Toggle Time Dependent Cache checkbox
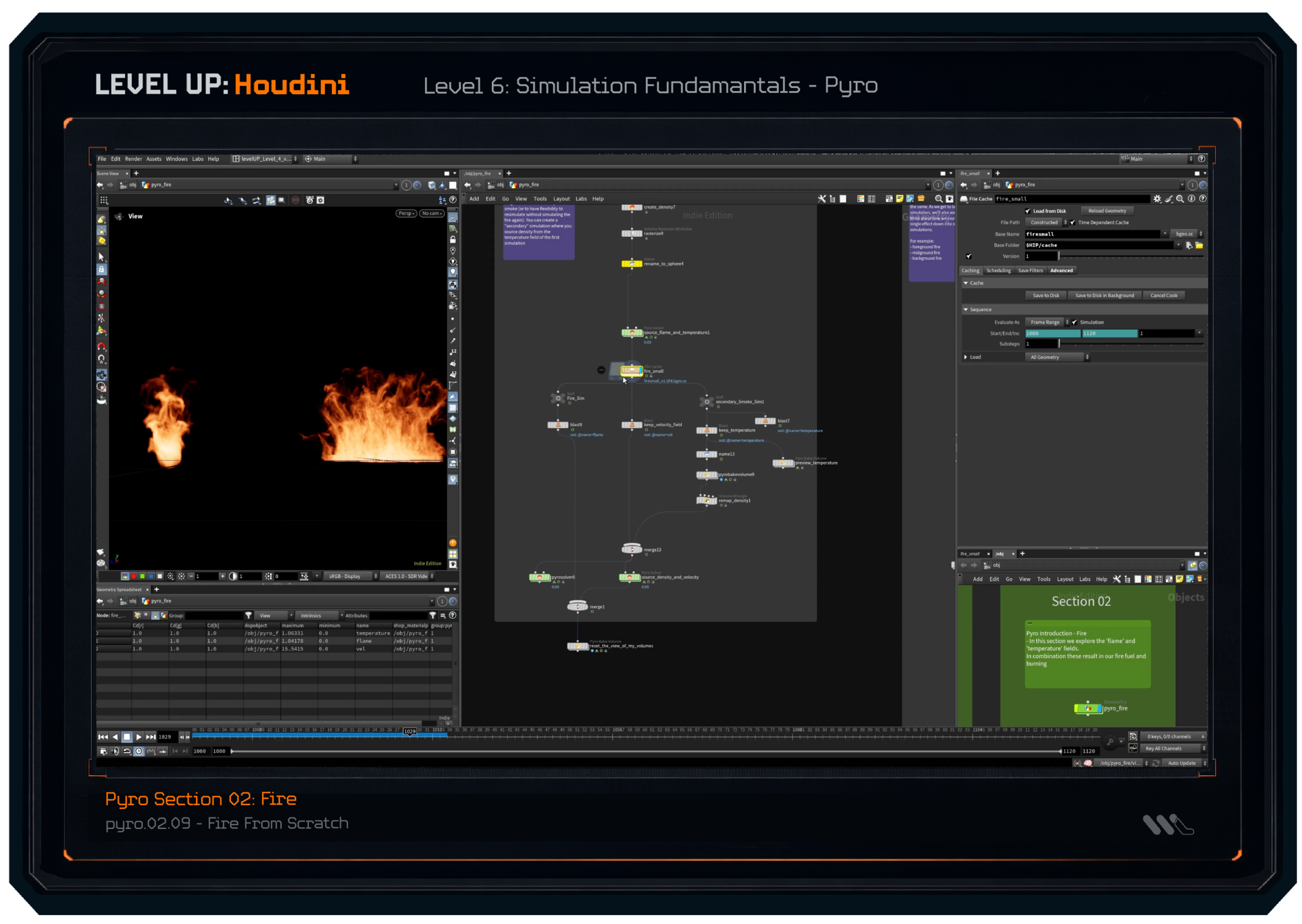Screen dimensions: 1302x924 1073,223
